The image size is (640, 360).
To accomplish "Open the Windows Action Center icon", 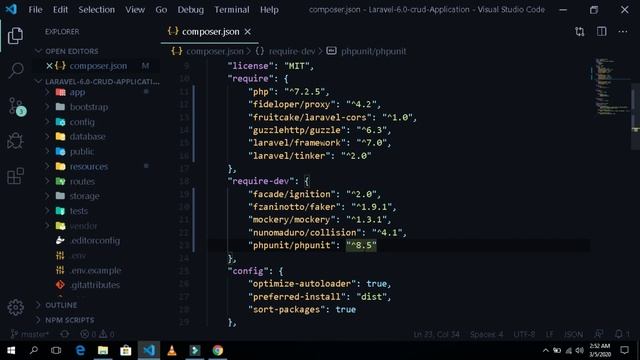I will pos(624,350).
